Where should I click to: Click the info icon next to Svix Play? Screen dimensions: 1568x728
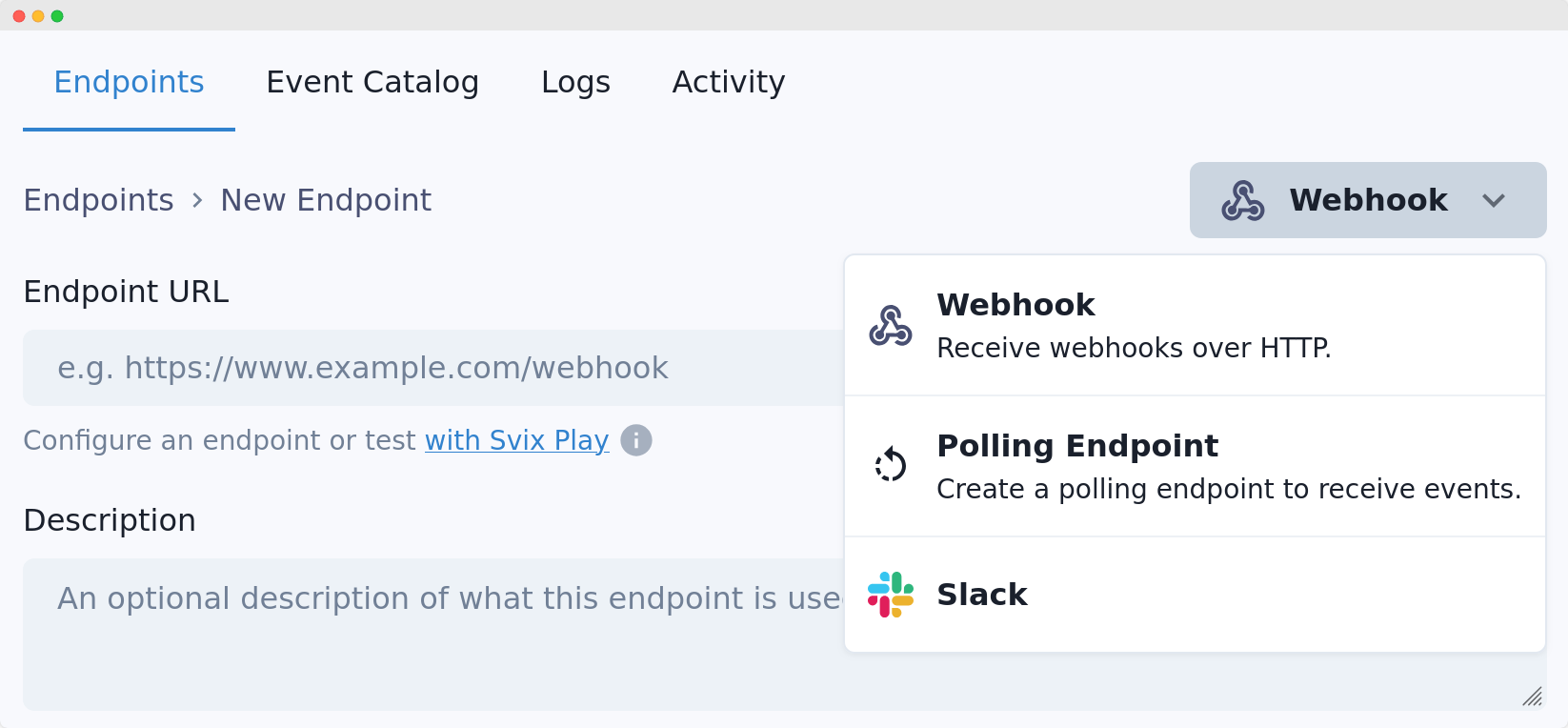pos(636,440)
